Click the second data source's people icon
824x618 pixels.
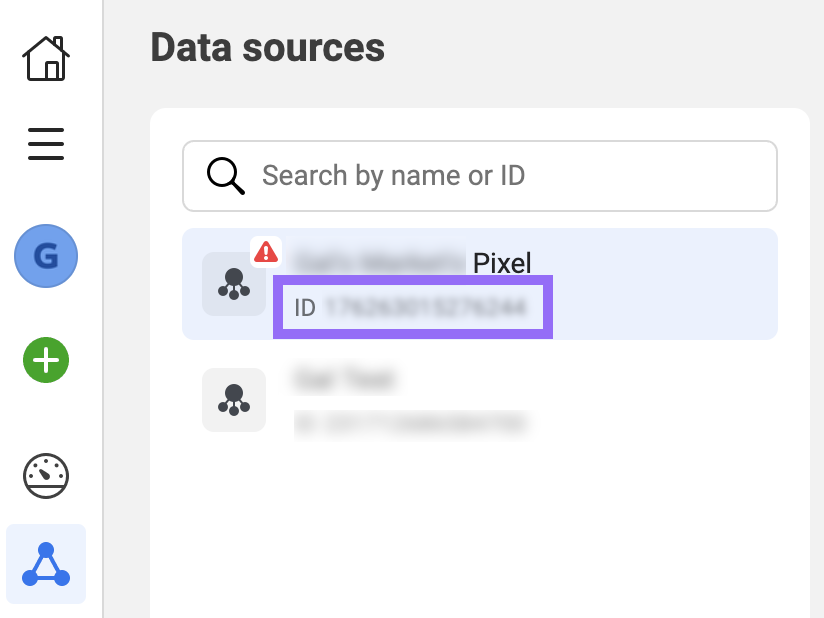[x=234, y=400]
